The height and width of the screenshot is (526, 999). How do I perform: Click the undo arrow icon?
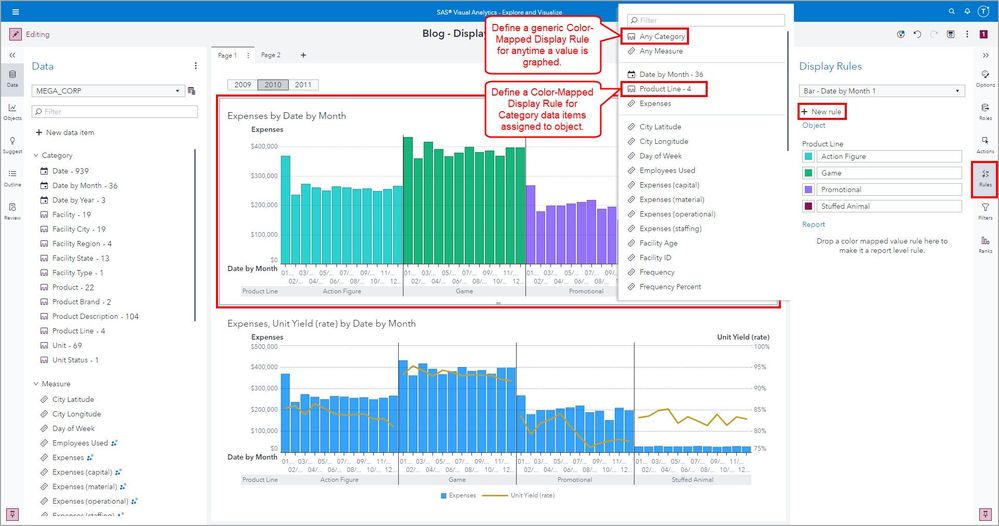[917, 34]
